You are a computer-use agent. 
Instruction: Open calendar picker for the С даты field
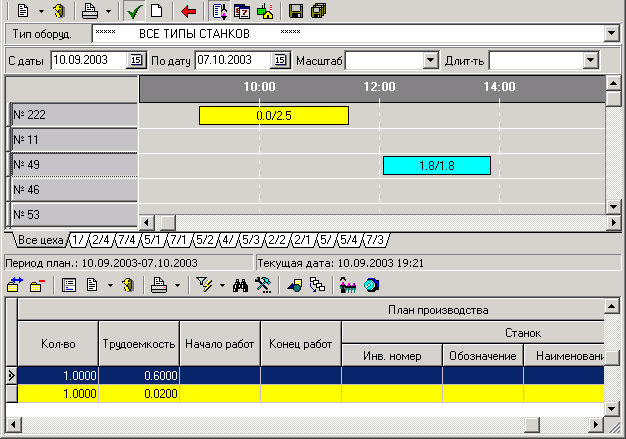[135, 61]
